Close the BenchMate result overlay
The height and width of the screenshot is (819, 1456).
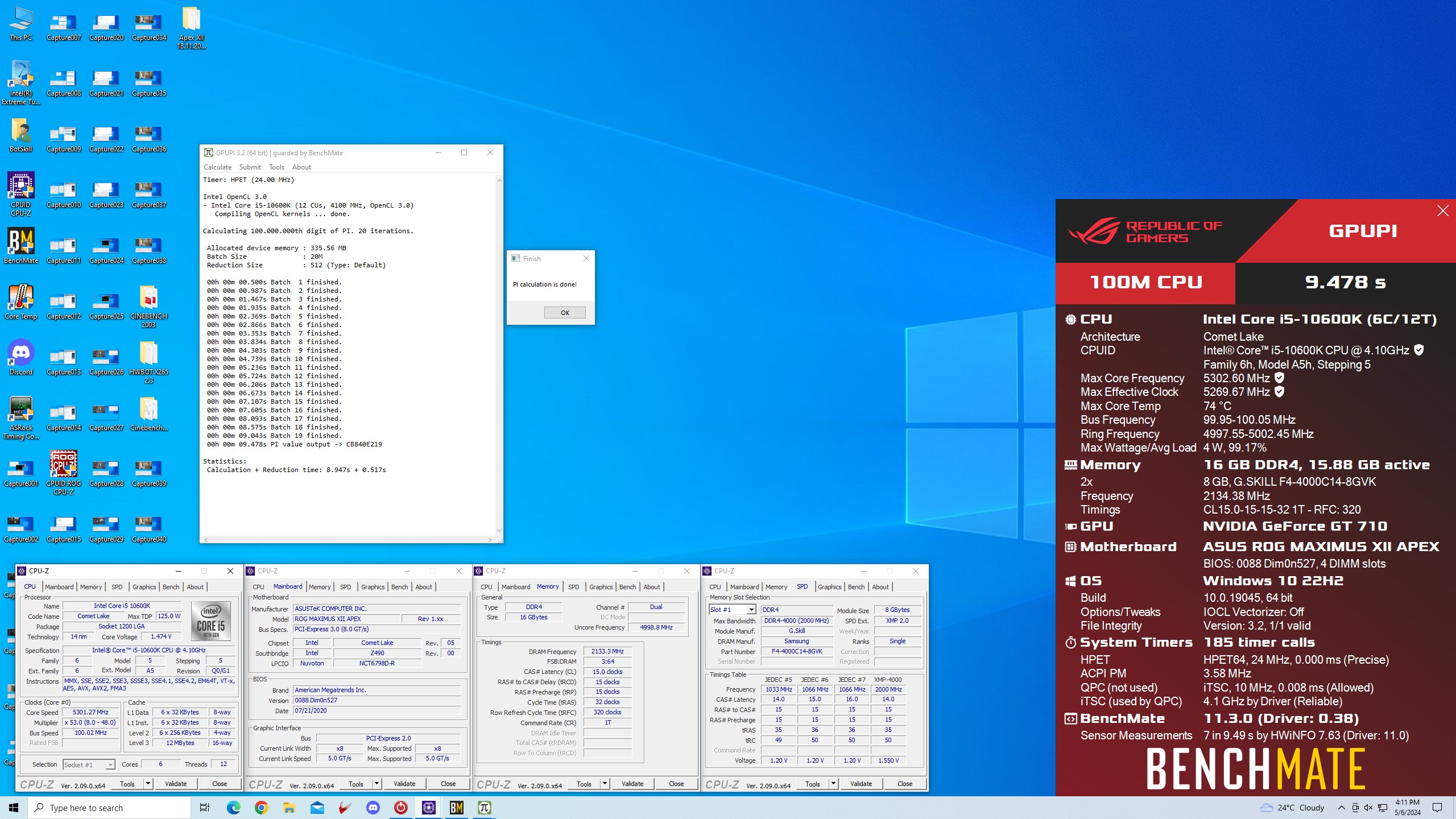(1443, 211)
